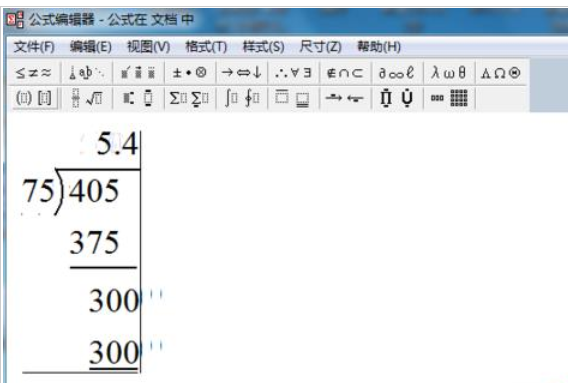
Task: Click the dividend "405" in the equation
Action: [x=94, y=191]
